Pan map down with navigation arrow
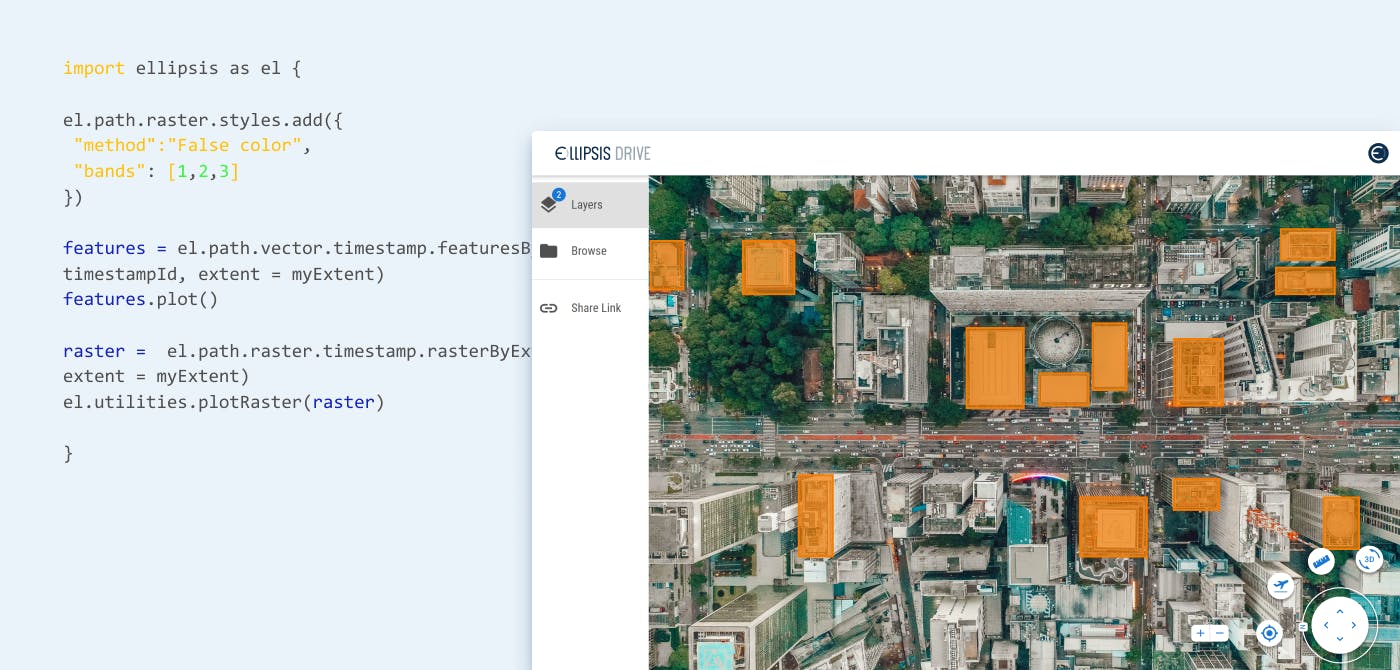The height and width of the screenshot is (670, 1400). point(1340,640)
